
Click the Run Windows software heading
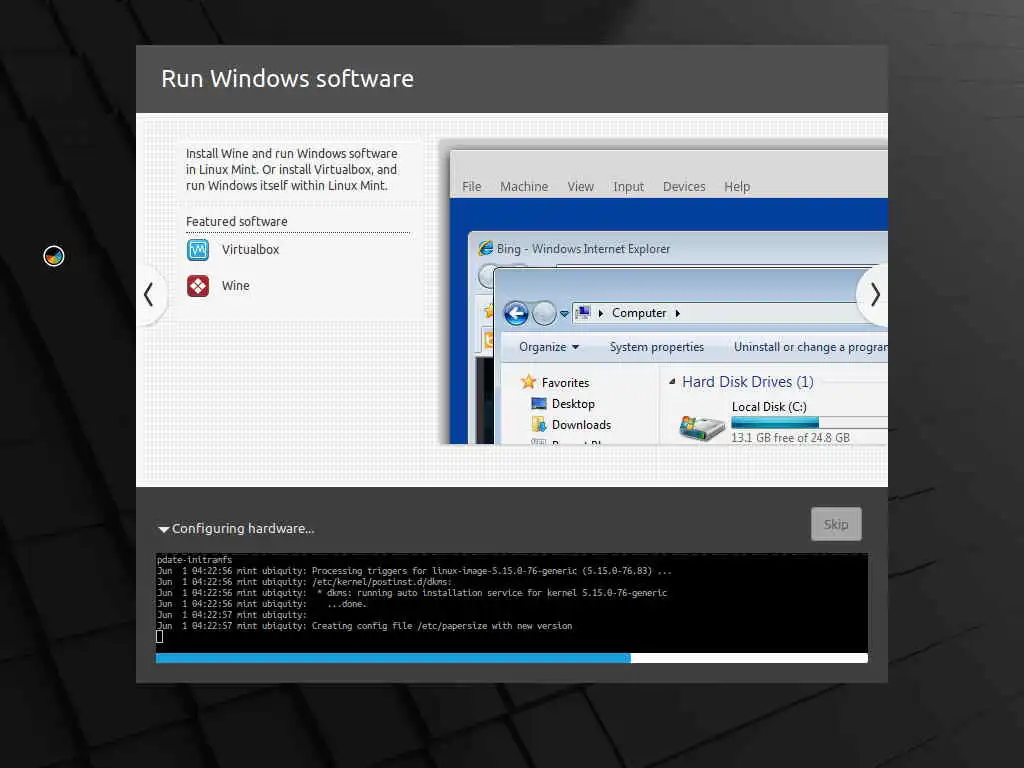(x=287, y=79)
